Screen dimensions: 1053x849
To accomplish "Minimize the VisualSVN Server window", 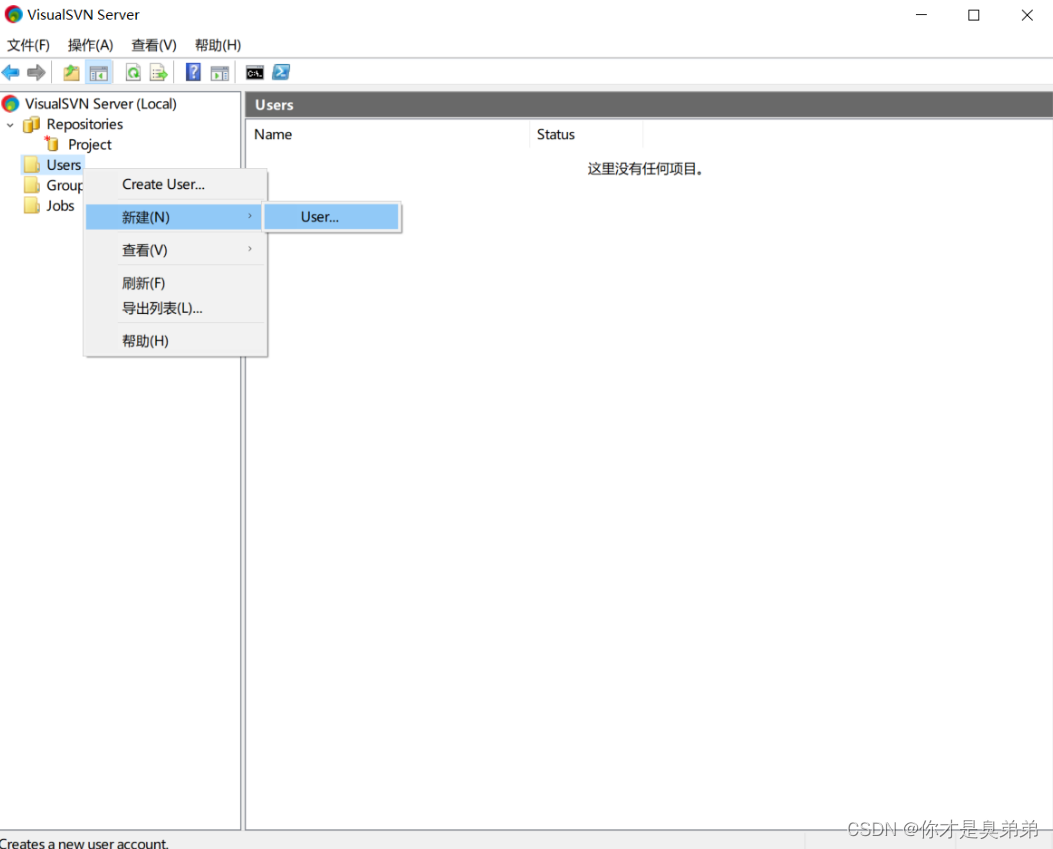I will (921, 15).
